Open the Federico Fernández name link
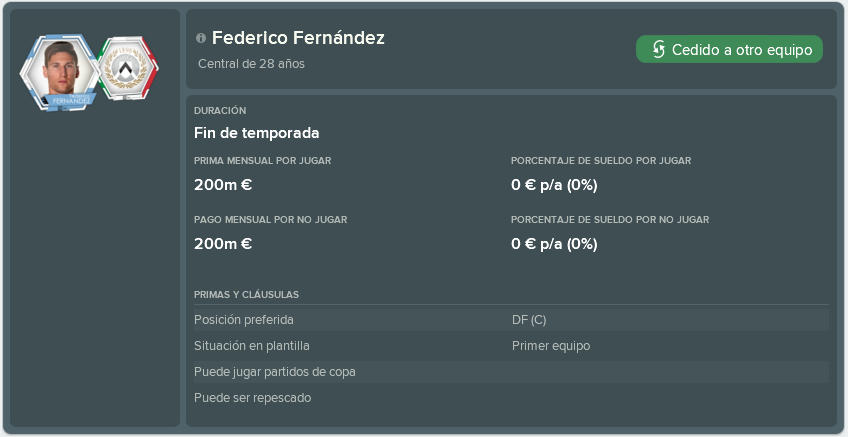 point(298,38)
